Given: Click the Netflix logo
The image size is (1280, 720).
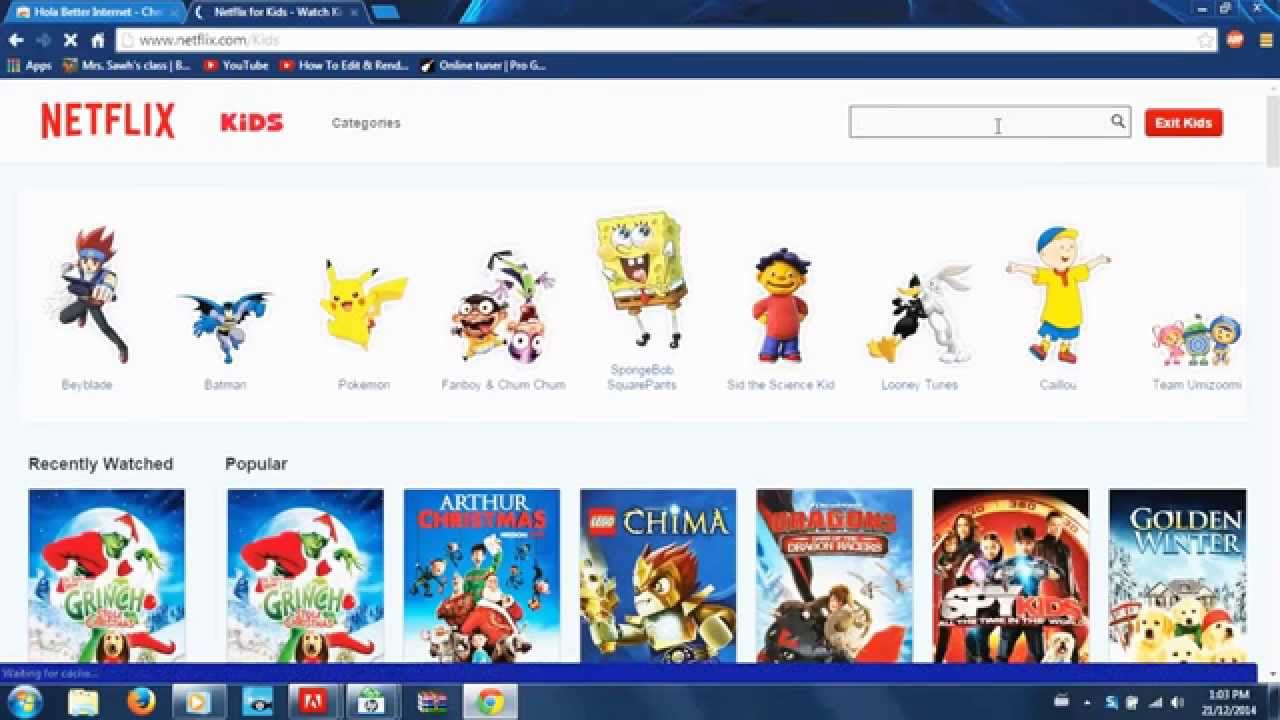Looking at the screenshot, I should [108, 121].
